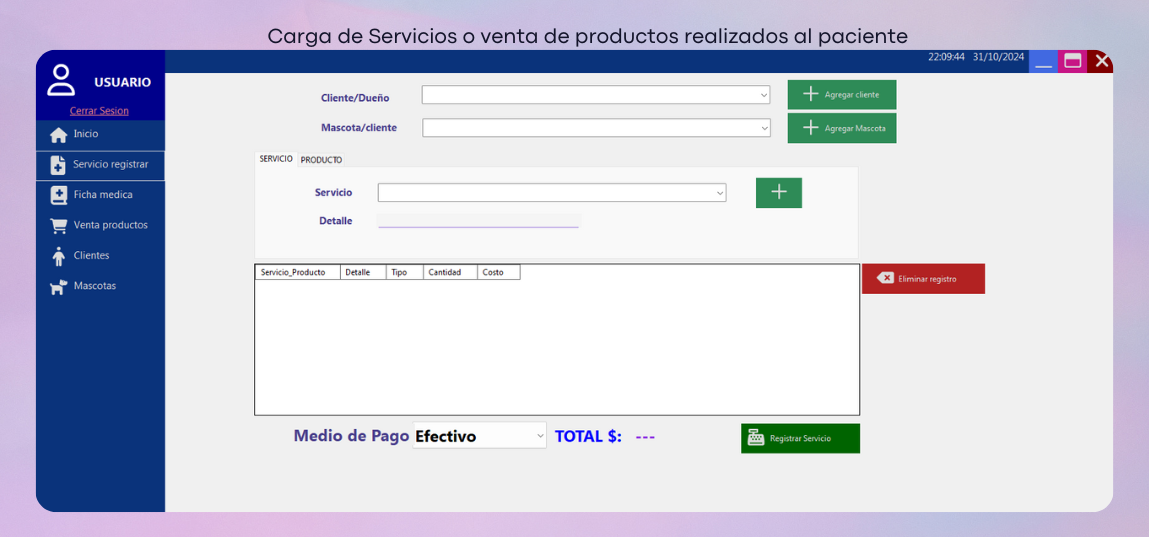The height and width of the screenshot is (537, 1149).
Task: Click the green Registrar Servicio button
Action: pyautogui.click(x=800, y=438)
